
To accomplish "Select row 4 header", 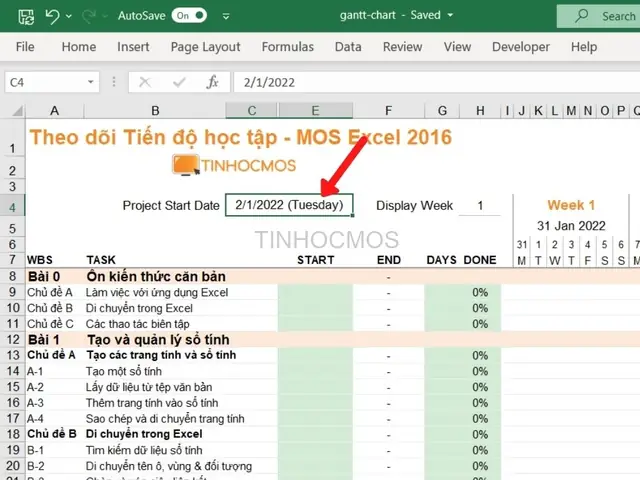I will coord(13,207).
